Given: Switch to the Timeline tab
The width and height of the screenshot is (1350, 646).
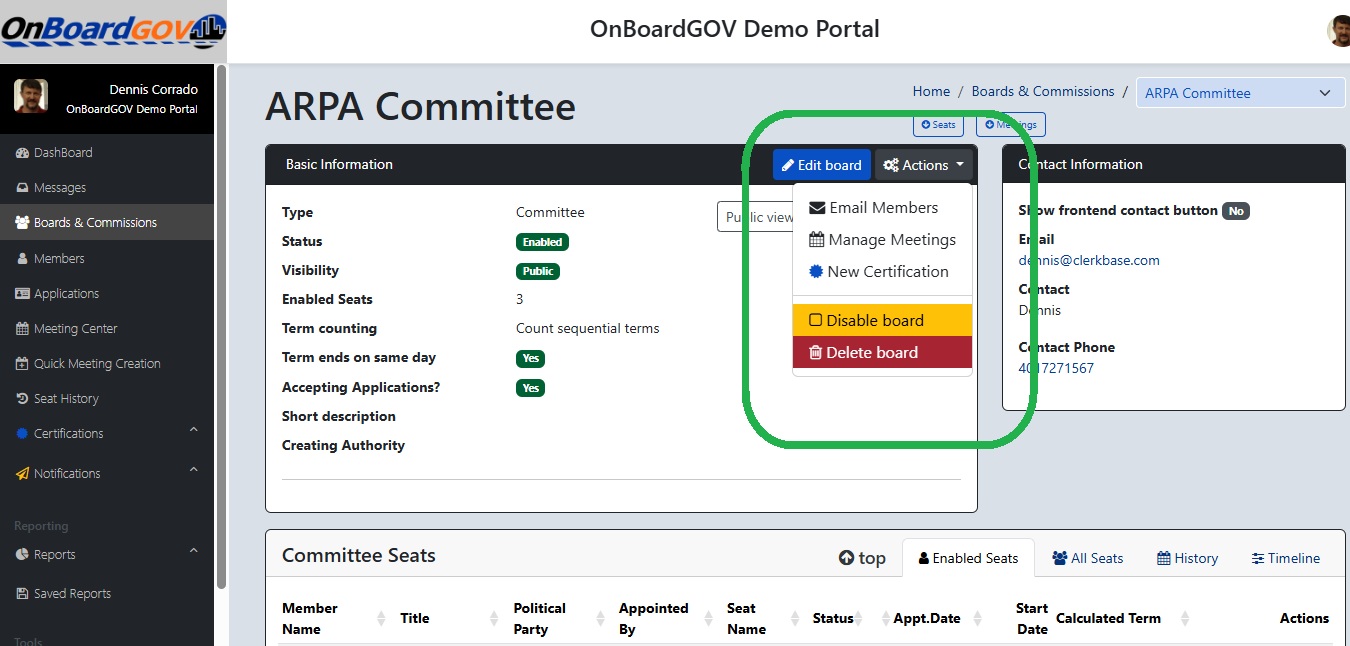Looking at the screenshot, I should click(1286, 558).
